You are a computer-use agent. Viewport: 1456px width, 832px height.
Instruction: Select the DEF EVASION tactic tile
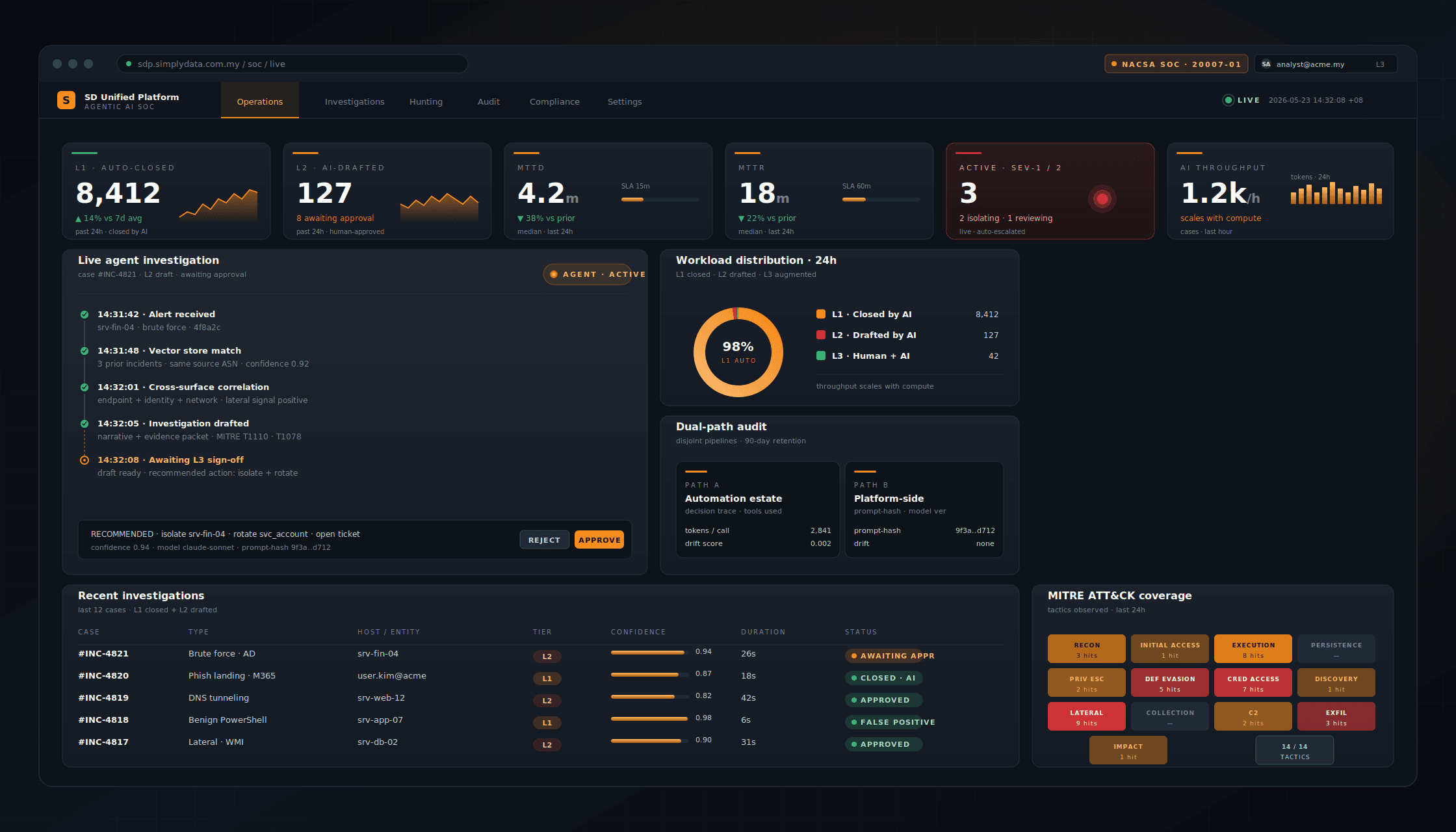(1170, 682)
